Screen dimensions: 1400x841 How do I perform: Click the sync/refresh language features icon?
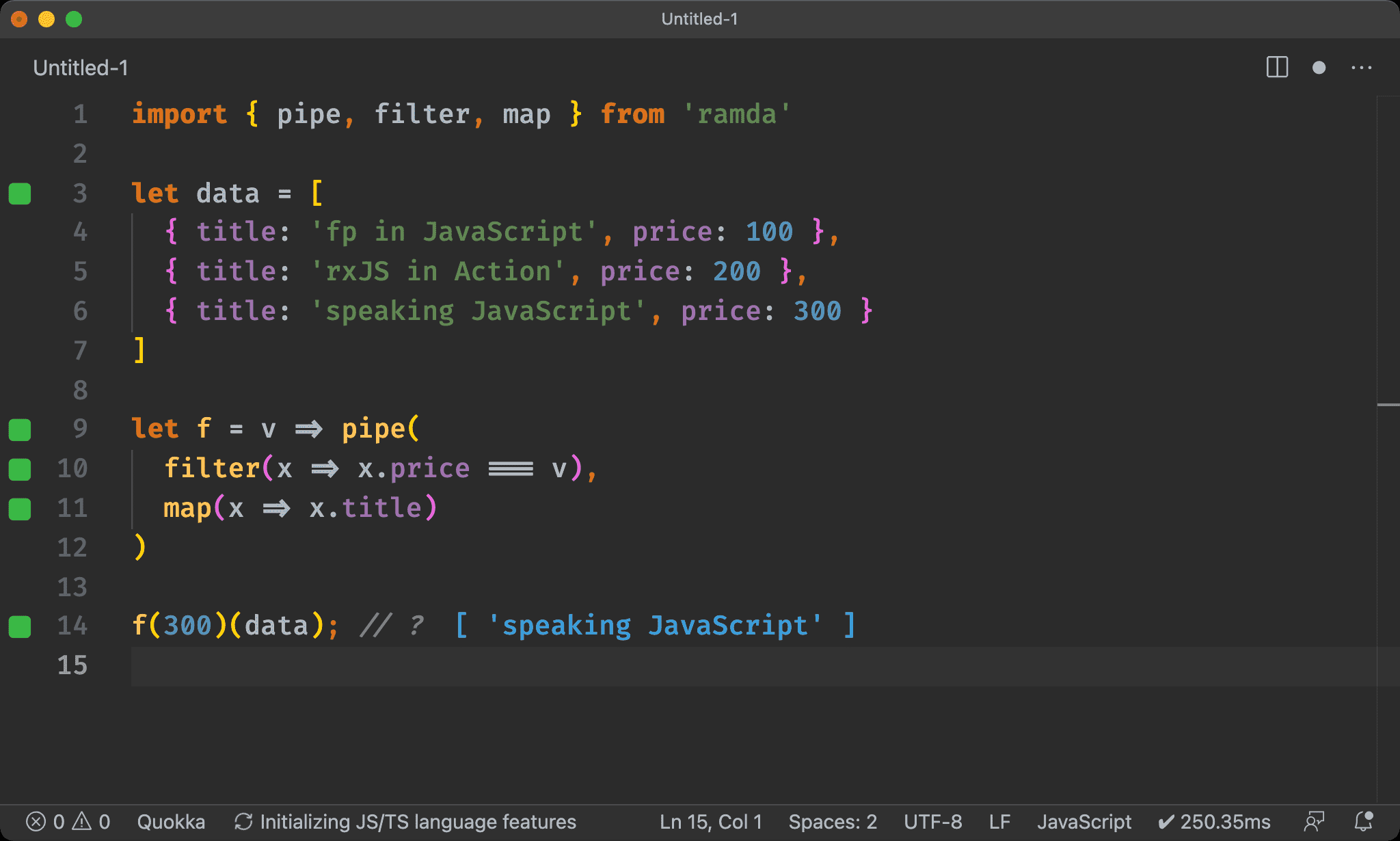pyautogui.click(x=242, y=819)
